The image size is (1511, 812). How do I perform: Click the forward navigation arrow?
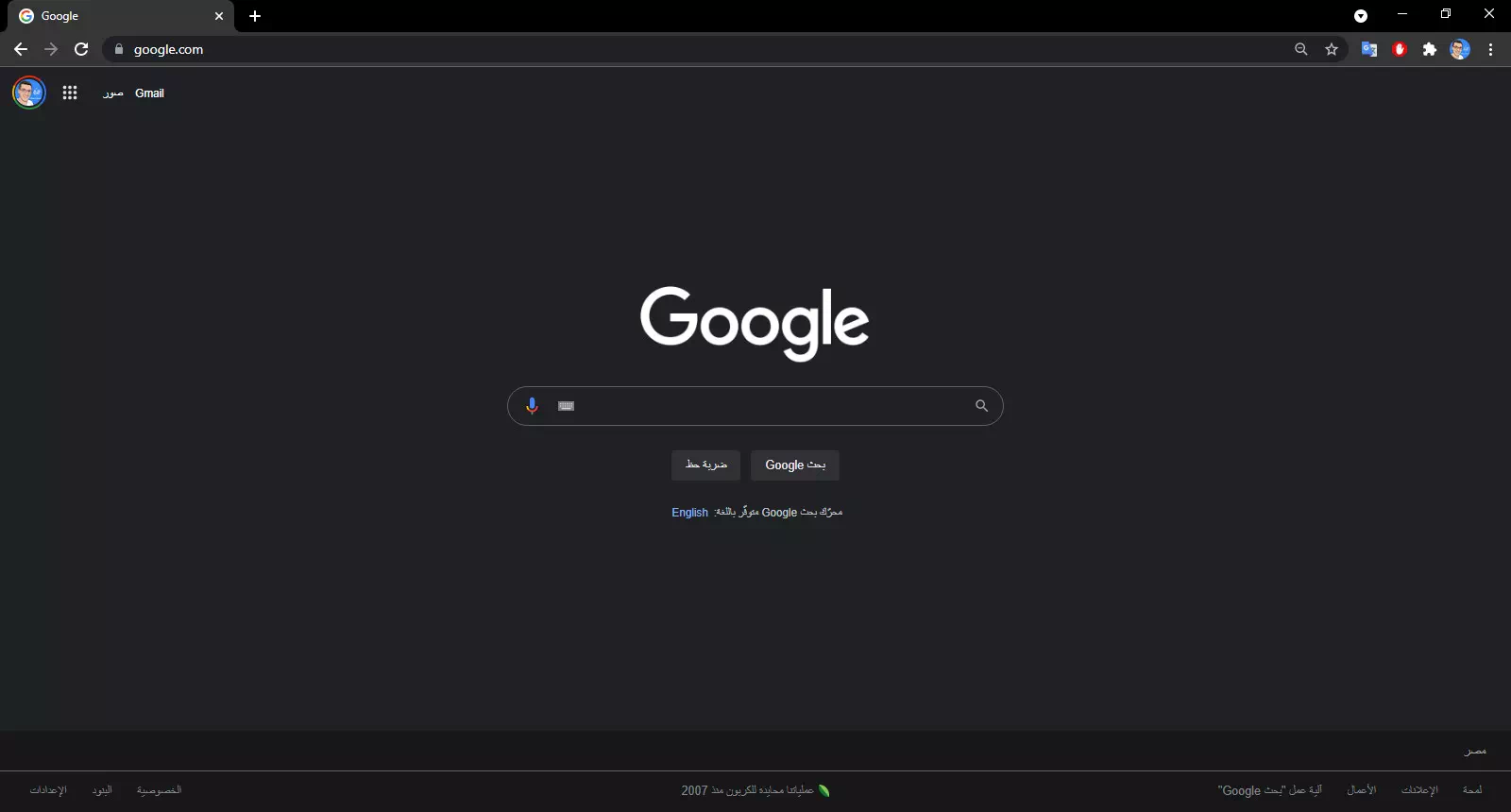coord(51,49)
